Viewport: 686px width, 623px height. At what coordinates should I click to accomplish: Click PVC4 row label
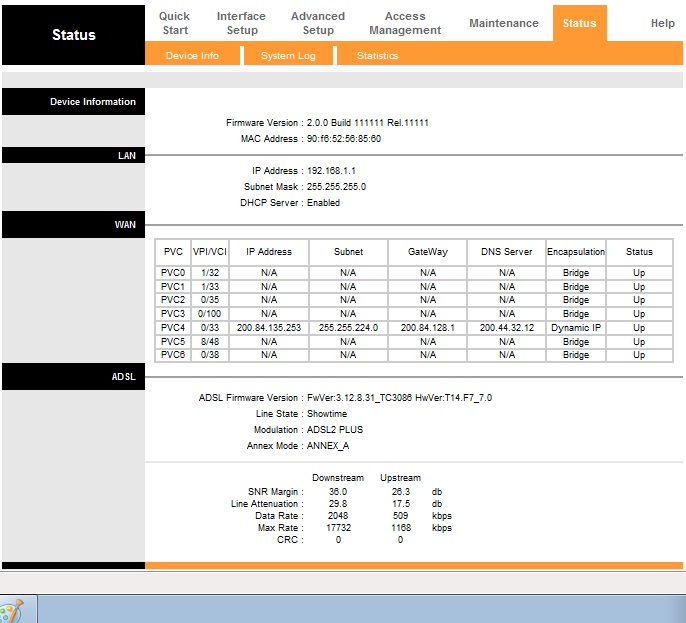click(x=173, y=328)
